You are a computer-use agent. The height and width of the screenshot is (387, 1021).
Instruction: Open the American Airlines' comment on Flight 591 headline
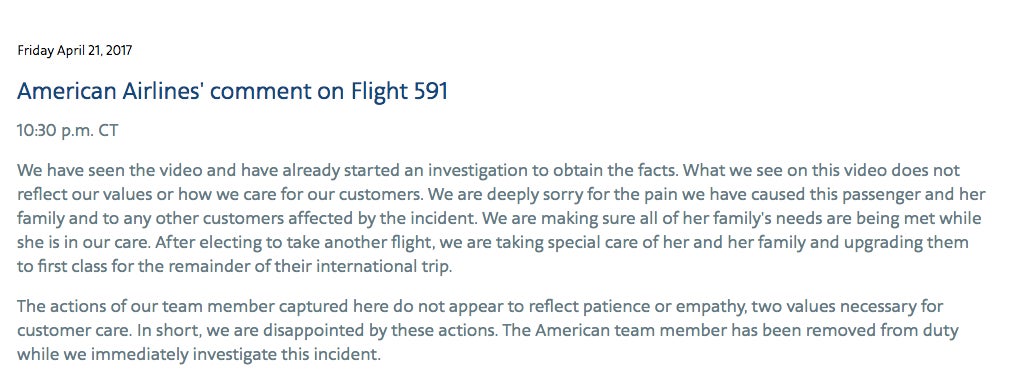[232, 91]
